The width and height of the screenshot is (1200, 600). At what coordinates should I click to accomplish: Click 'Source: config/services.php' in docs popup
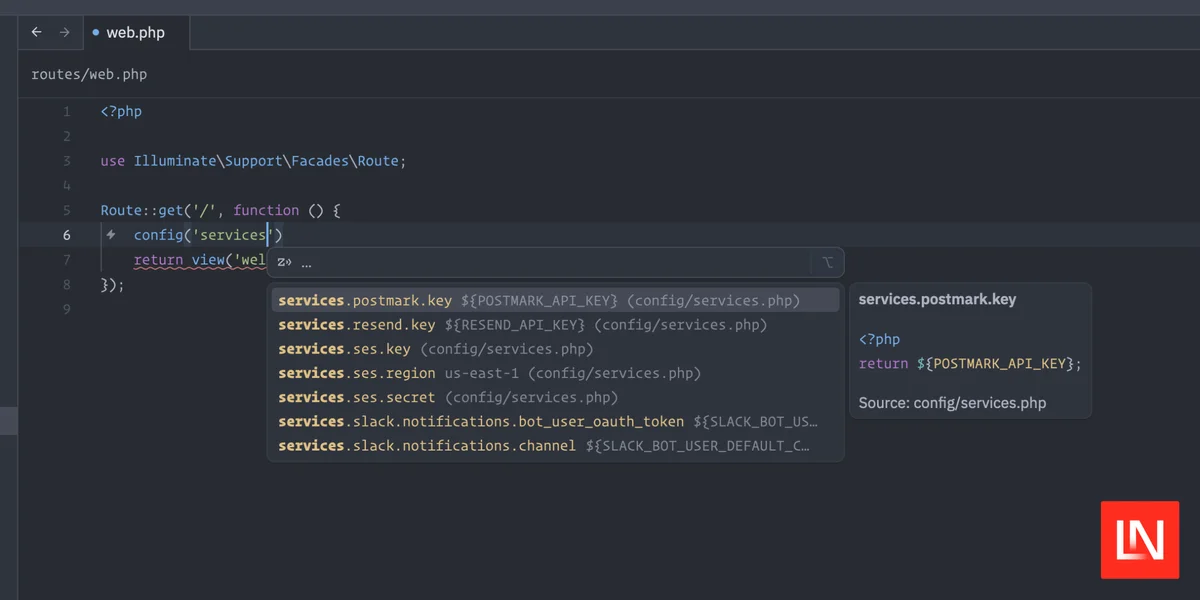click(952, 403)
